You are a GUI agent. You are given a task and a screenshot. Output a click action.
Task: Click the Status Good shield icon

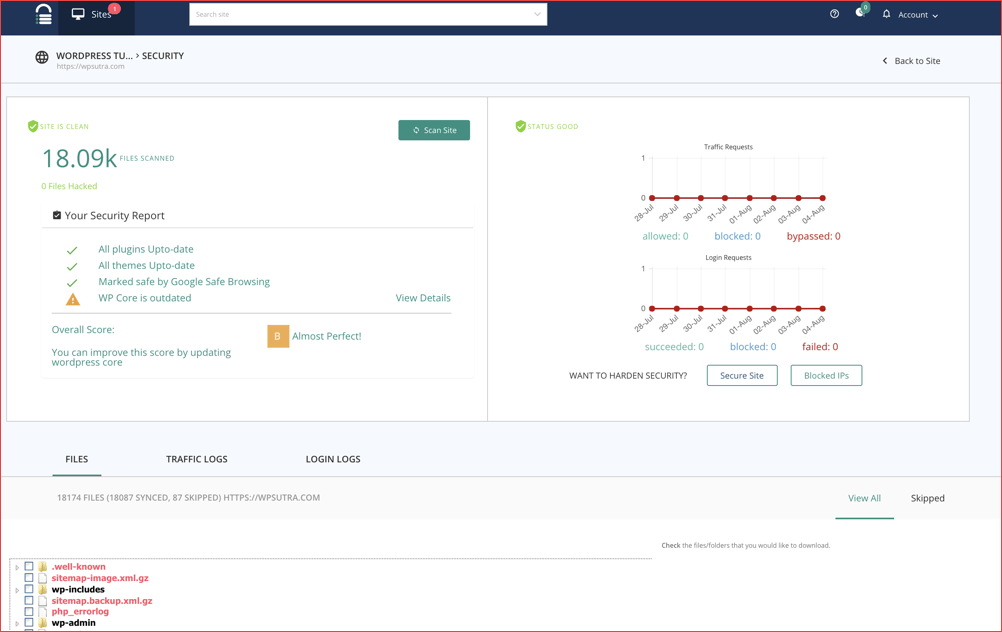(520, 127)
